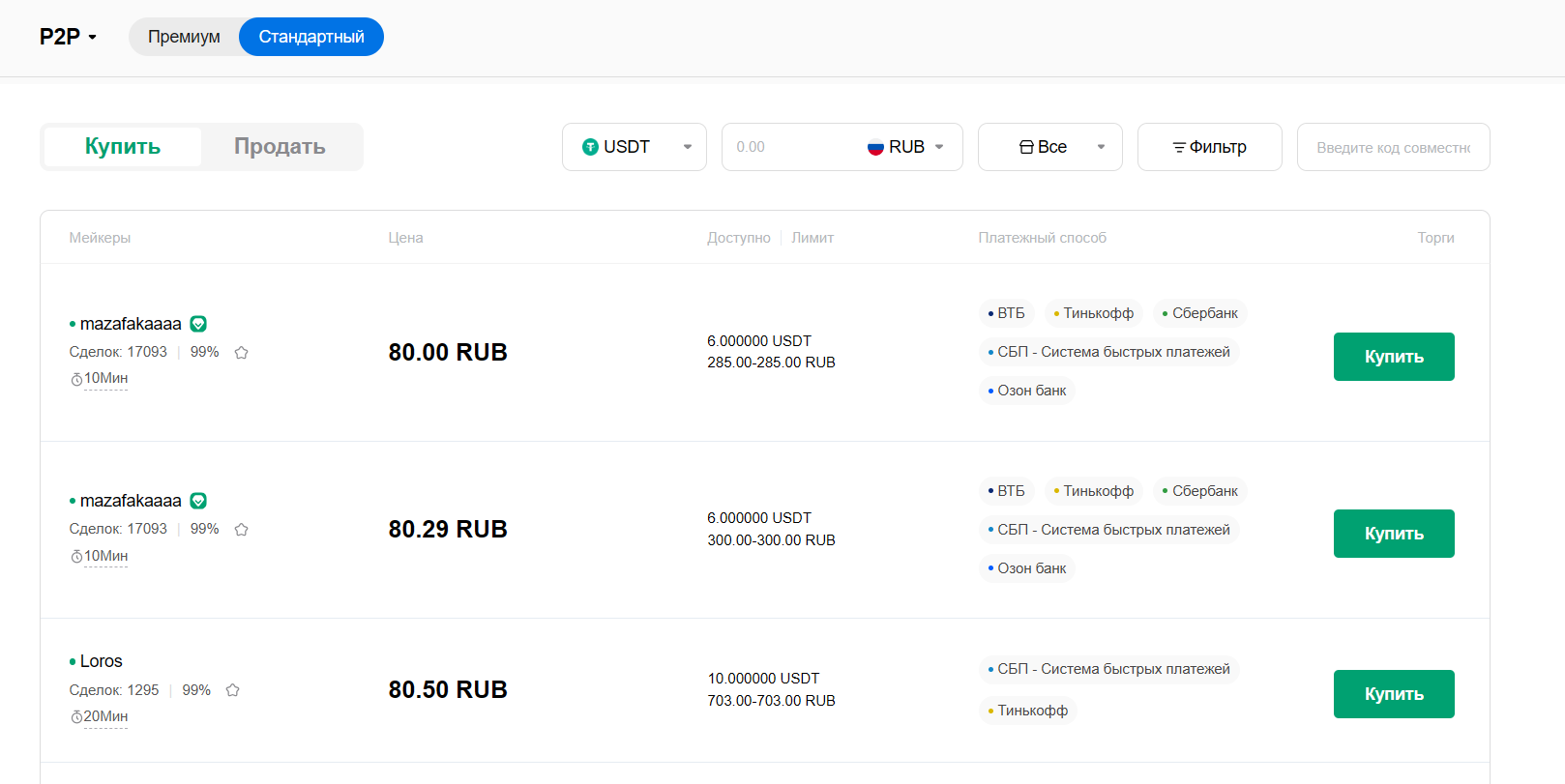
Task: Click the 10Мин timer icon in first row
Action: [76, 379]
